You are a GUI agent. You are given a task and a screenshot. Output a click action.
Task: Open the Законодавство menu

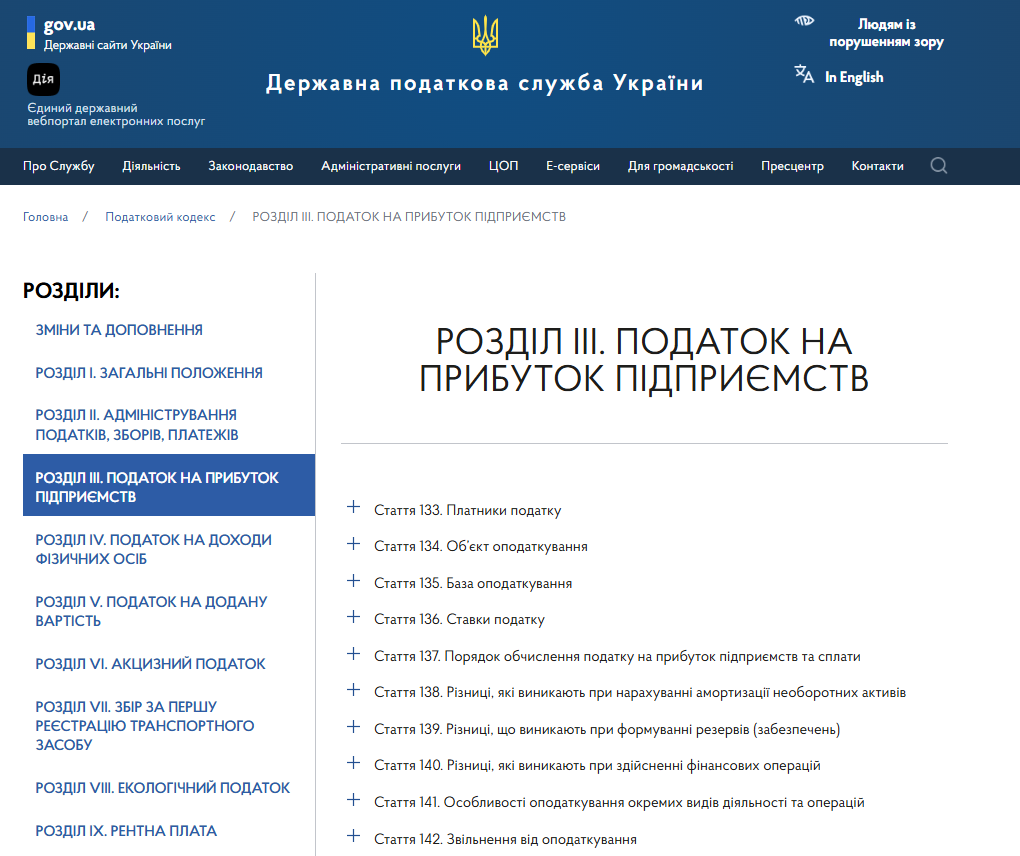[x=250, y=166]
